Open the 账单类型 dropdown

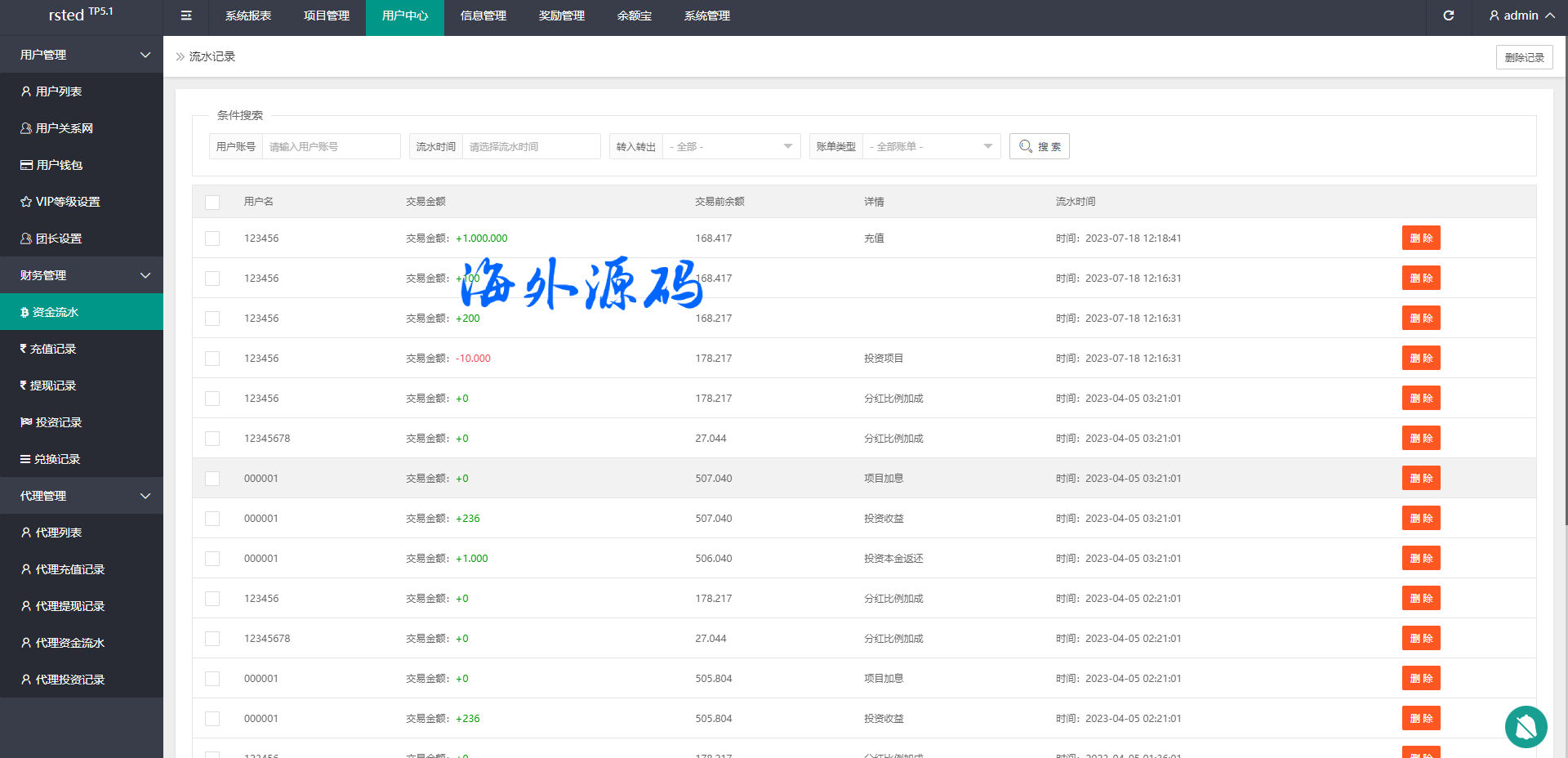click(x=930, y=147)
